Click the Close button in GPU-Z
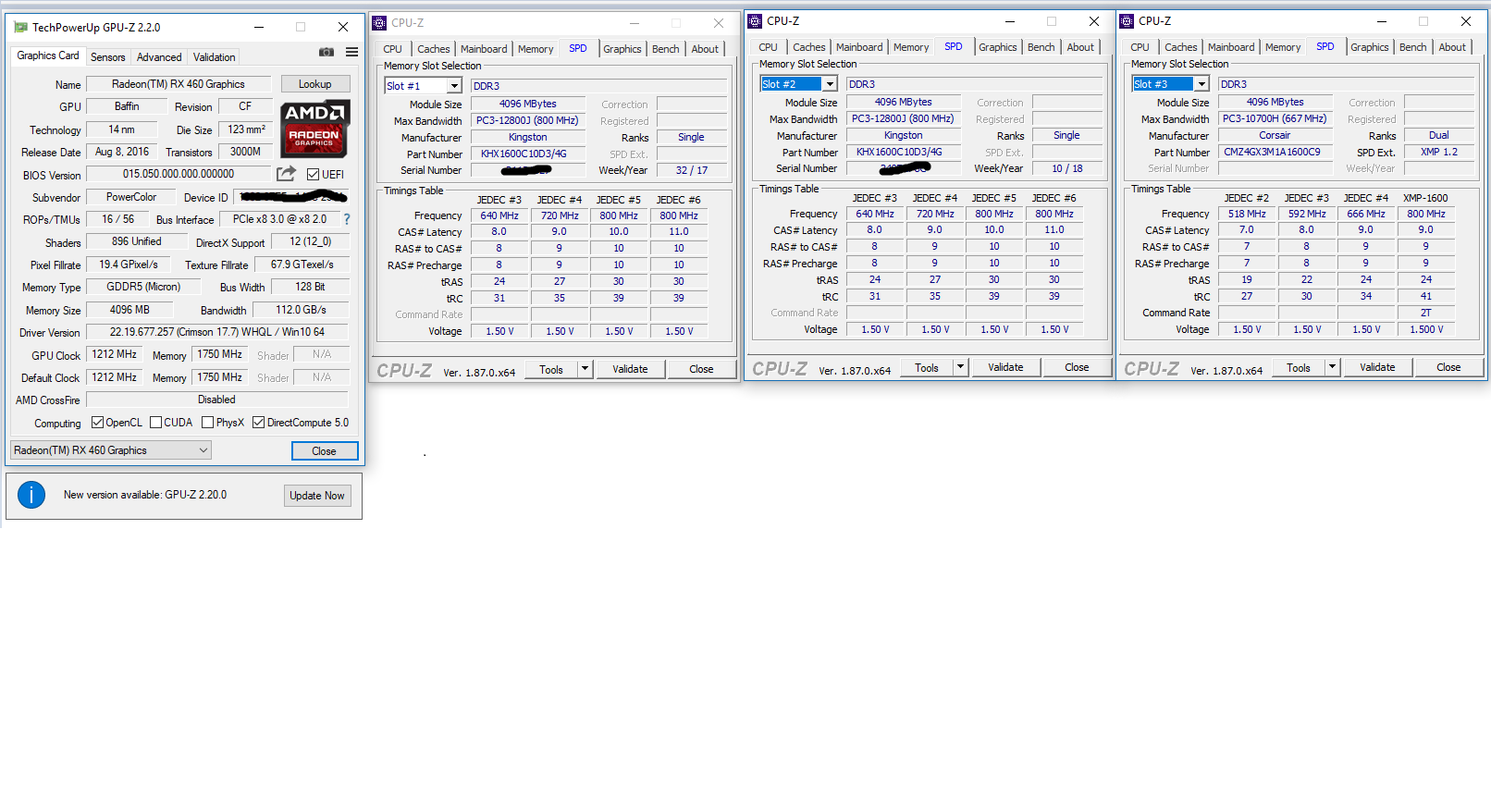This screenshot has width=1491, height=812. click(x=324, y=451)
